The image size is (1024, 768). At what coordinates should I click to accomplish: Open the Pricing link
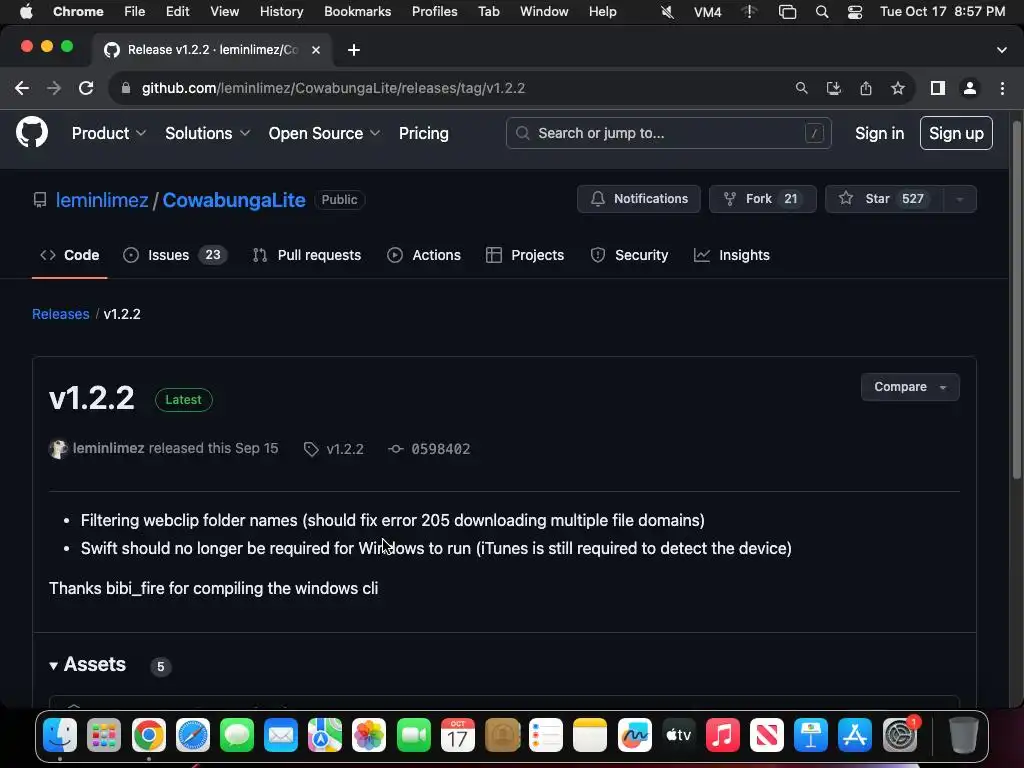pyautogui.click(x=424, y=133)
